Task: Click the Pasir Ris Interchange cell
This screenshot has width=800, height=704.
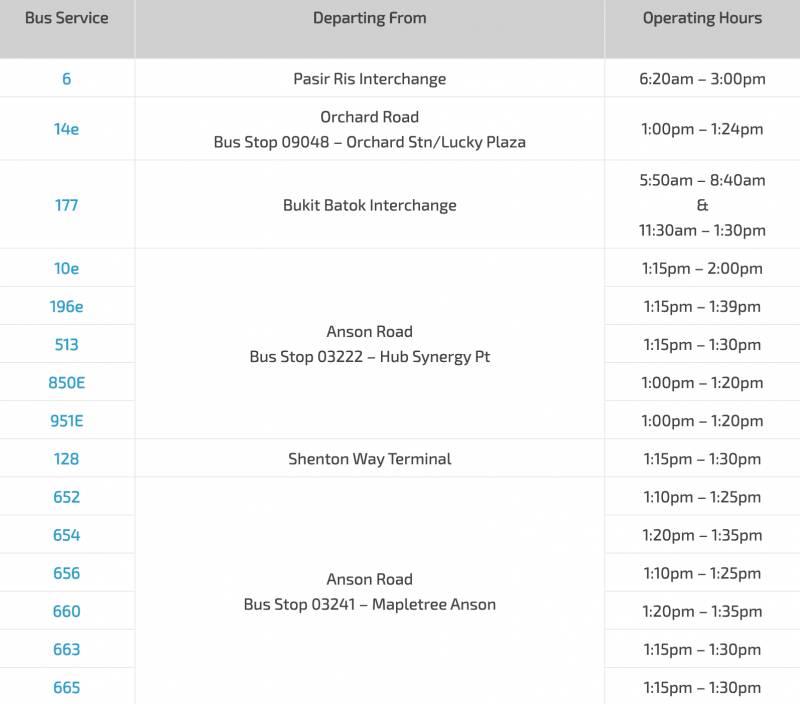Action: pos(369,79)
